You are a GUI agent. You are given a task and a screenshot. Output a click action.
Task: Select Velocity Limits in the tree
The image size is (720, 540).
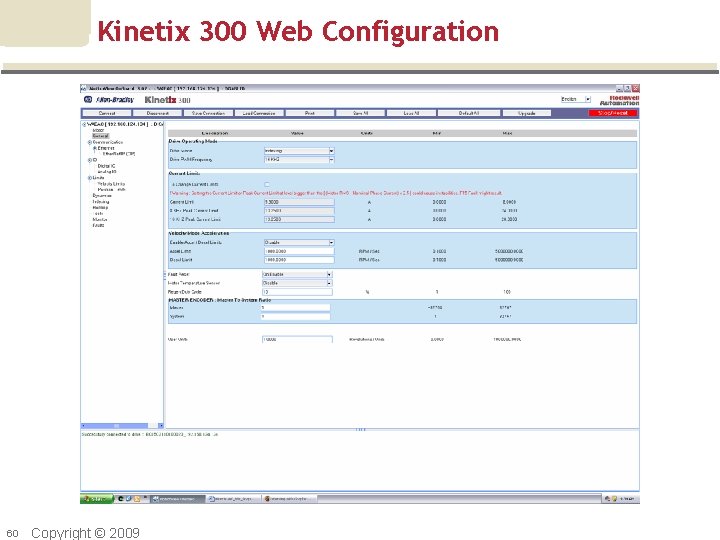tap(111, 184)
